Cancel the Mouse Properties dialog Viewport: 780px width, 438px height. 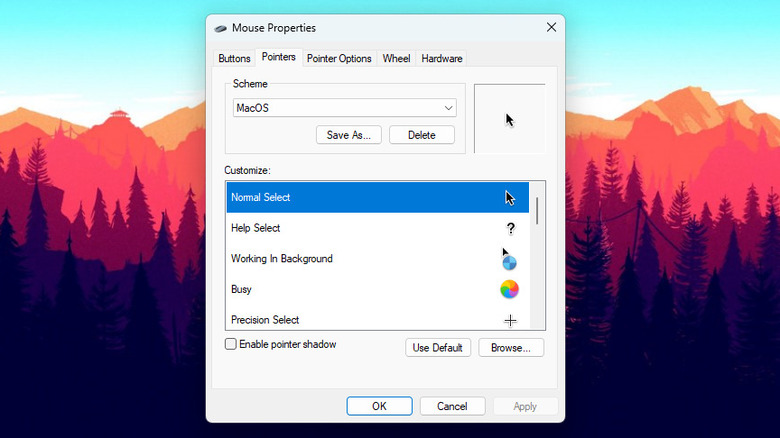tap(452, 406)
